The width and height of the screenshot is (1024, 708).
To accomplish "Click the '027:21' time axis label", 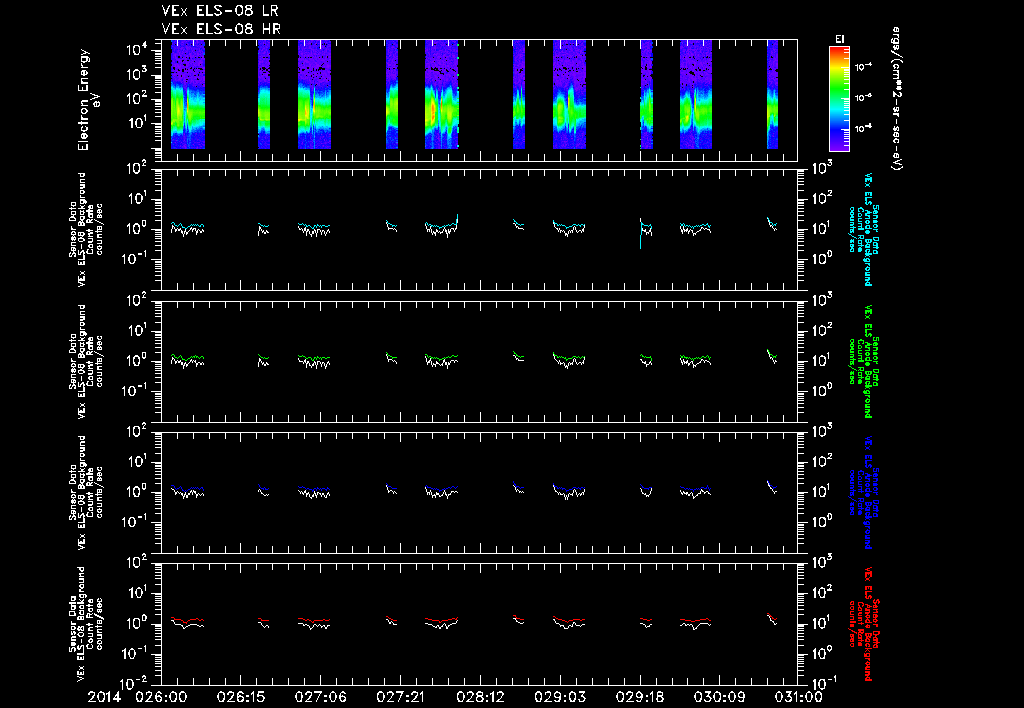I will [400, 696].
